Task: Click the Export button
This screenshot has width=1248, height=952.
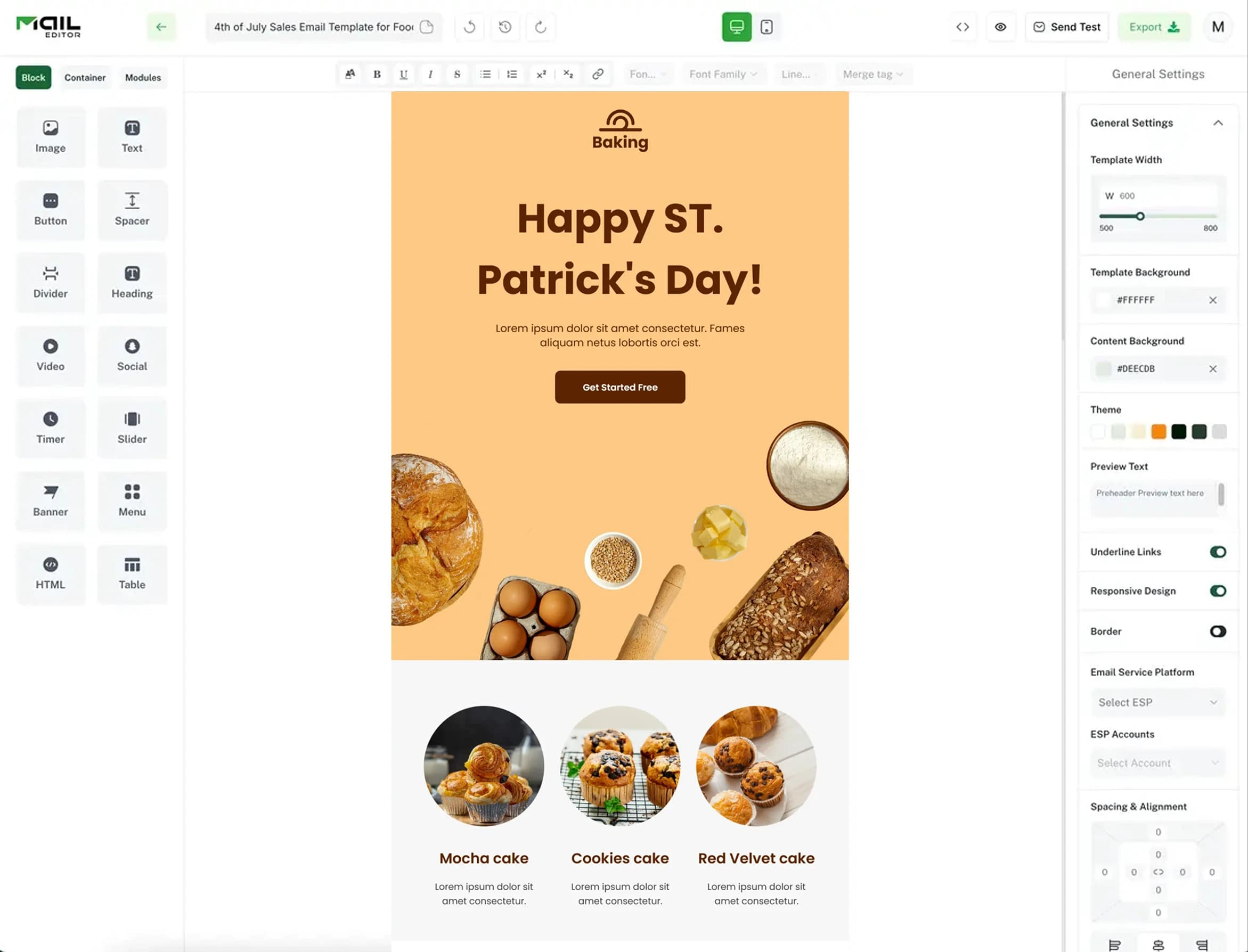Action: point(1154,27)
